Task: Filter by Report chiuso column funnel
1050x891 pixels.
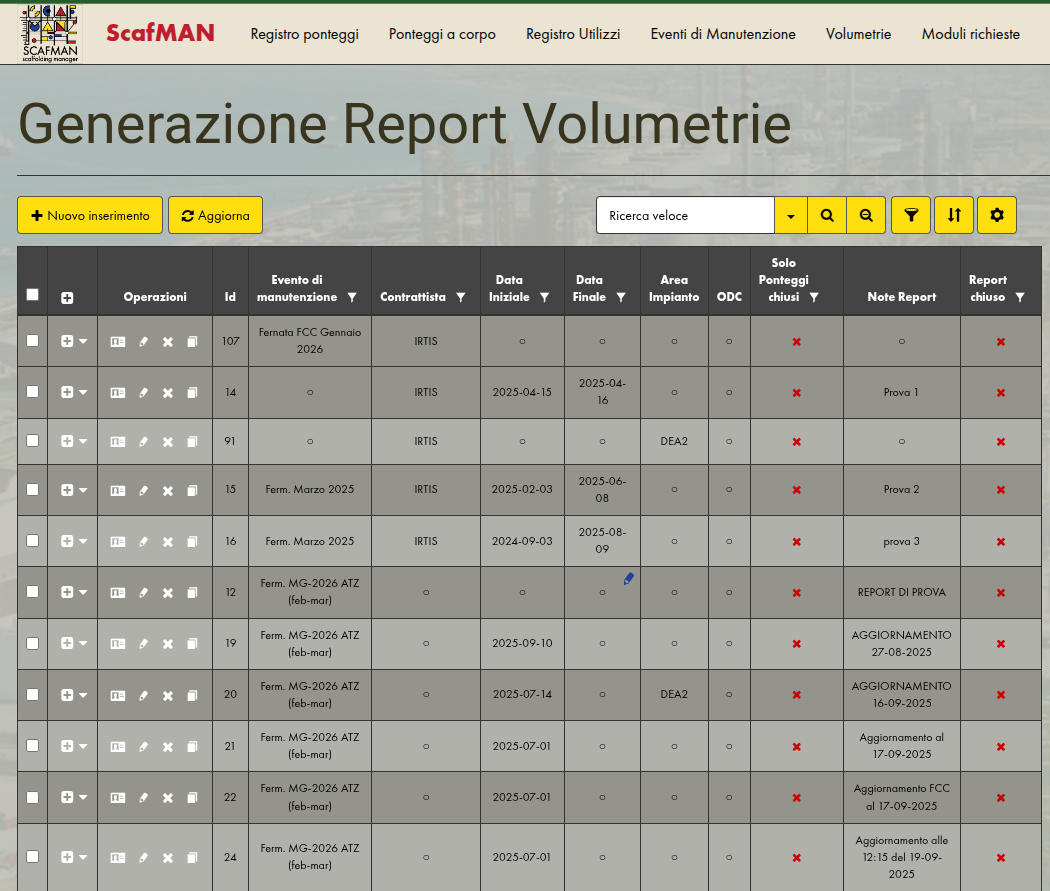Action: (1020, 297)
